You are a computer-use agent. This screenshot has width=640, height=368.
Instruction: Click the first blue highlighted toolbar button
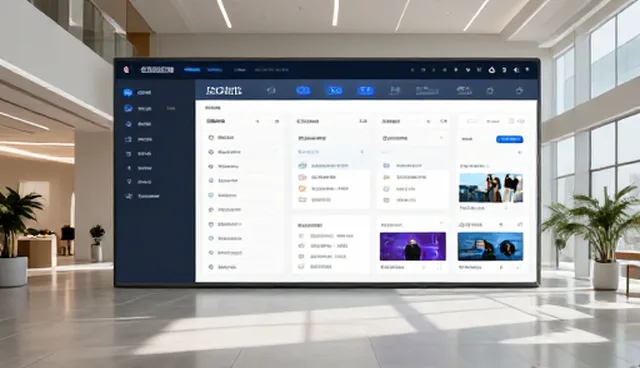pyautogui.click(x=303, y=91)
